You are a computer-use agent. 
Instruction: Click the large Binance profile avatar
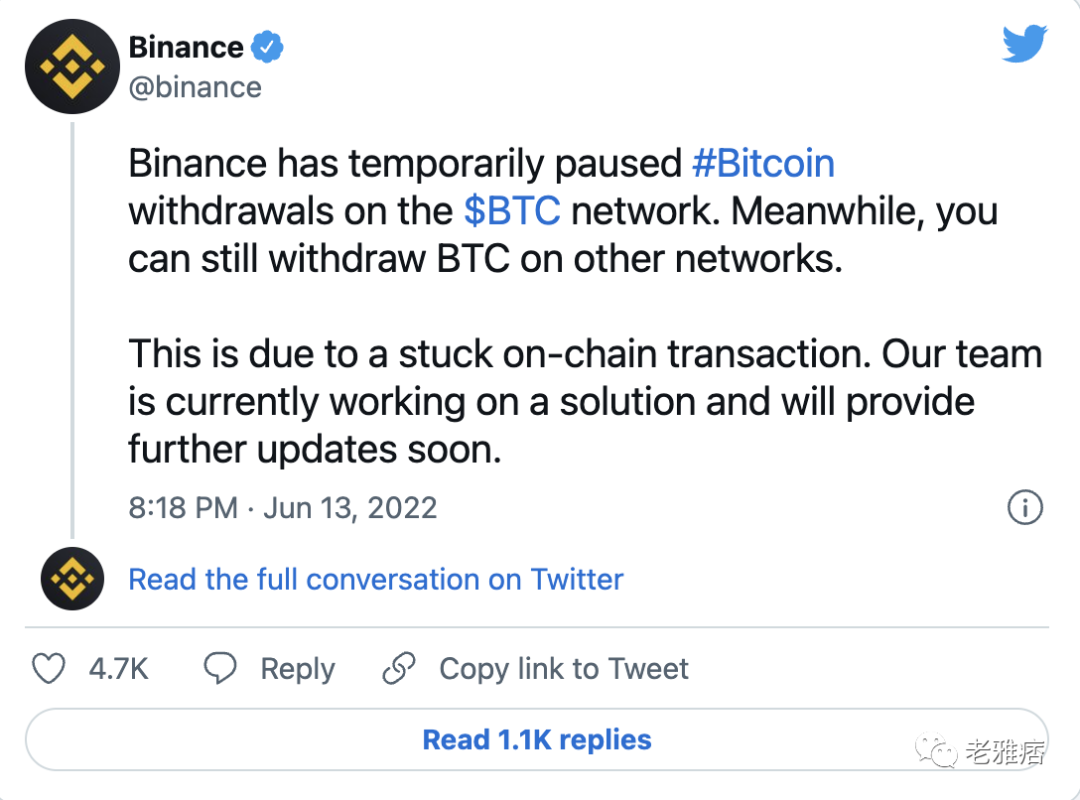(x=72, y=65)
